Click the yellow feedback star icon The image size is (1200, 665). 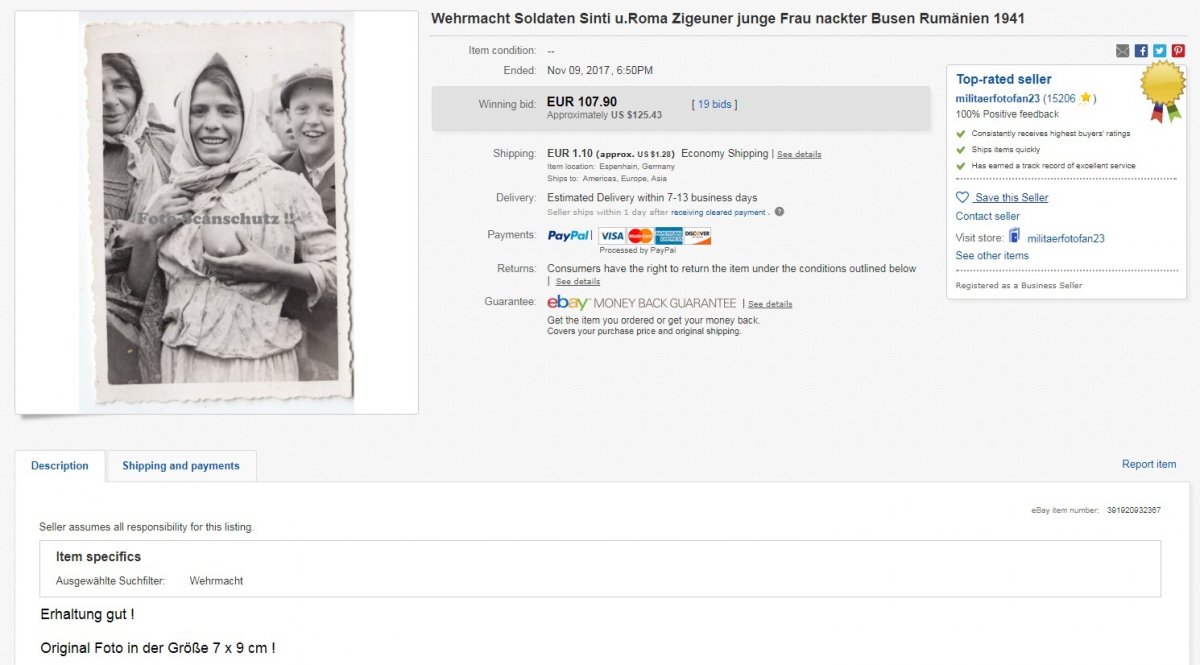tap(1086, 98)
